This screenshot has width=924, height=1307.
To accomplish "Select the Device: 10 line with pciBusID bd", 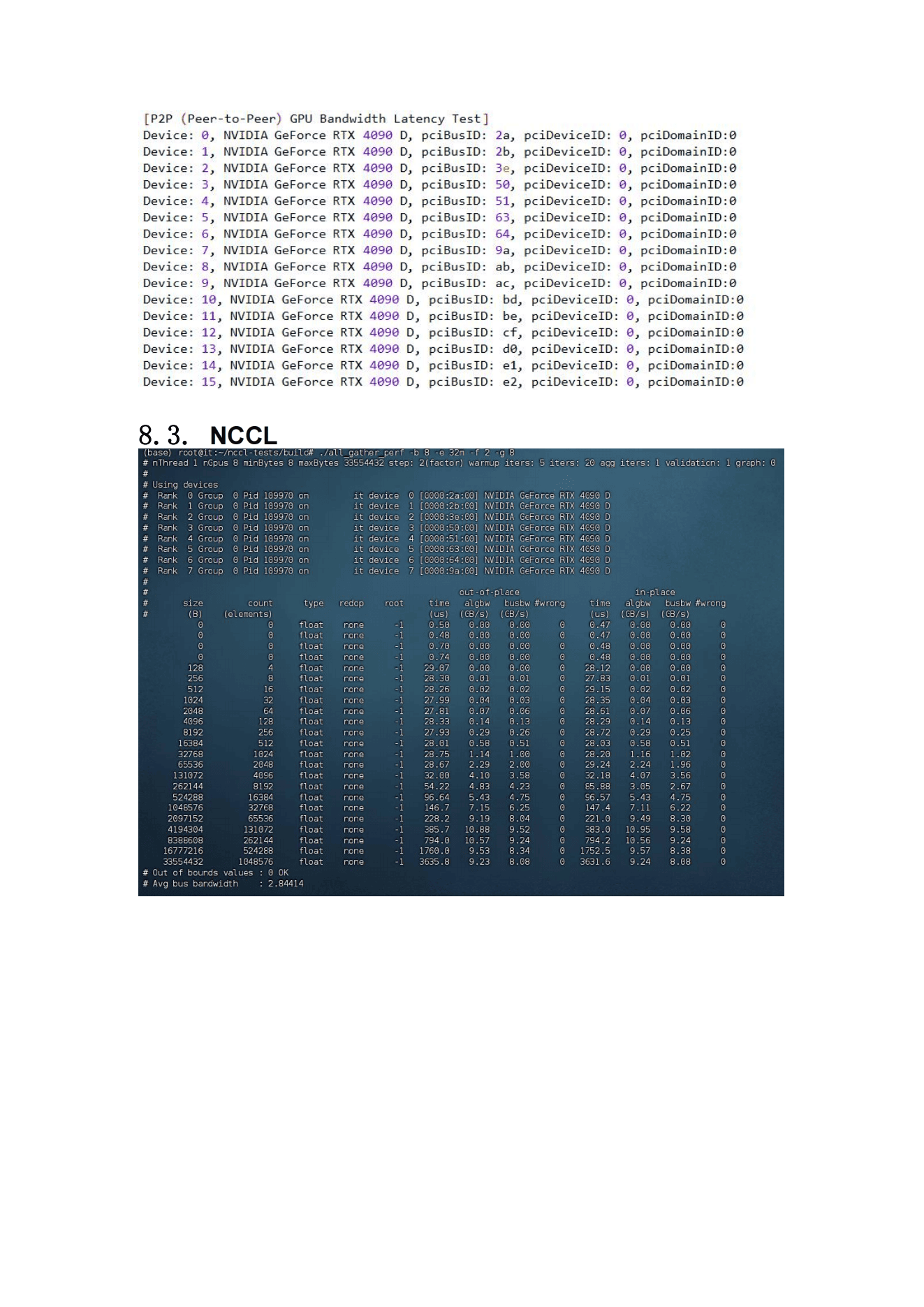I will coord(443,300).
